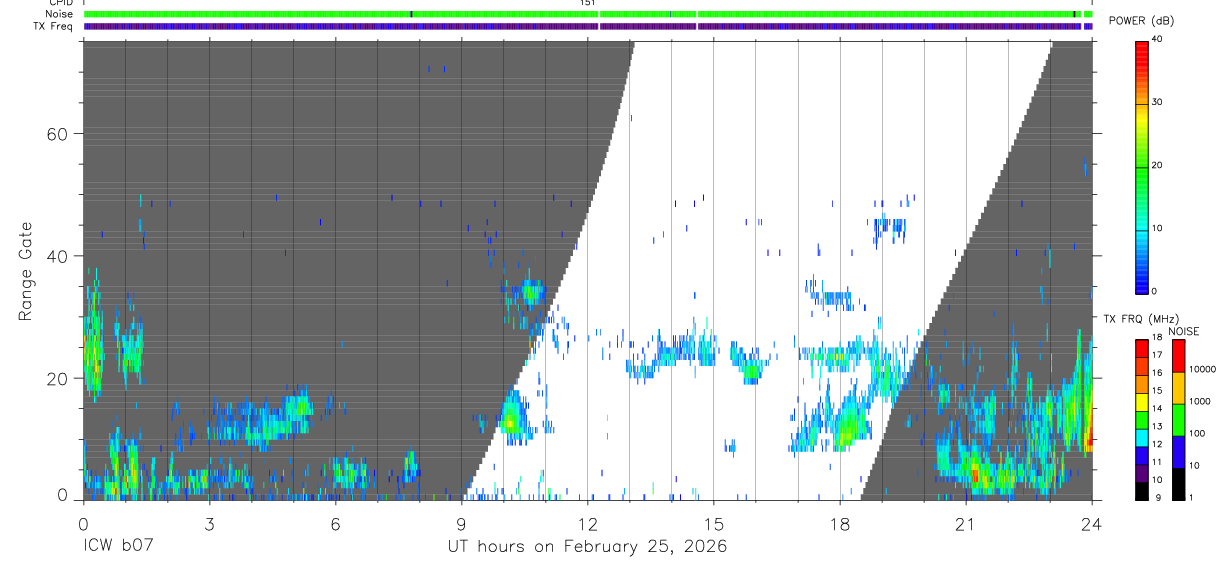Click the 9 tick on the UT hours axis
1228x567 pixels.
pos(461,524)
